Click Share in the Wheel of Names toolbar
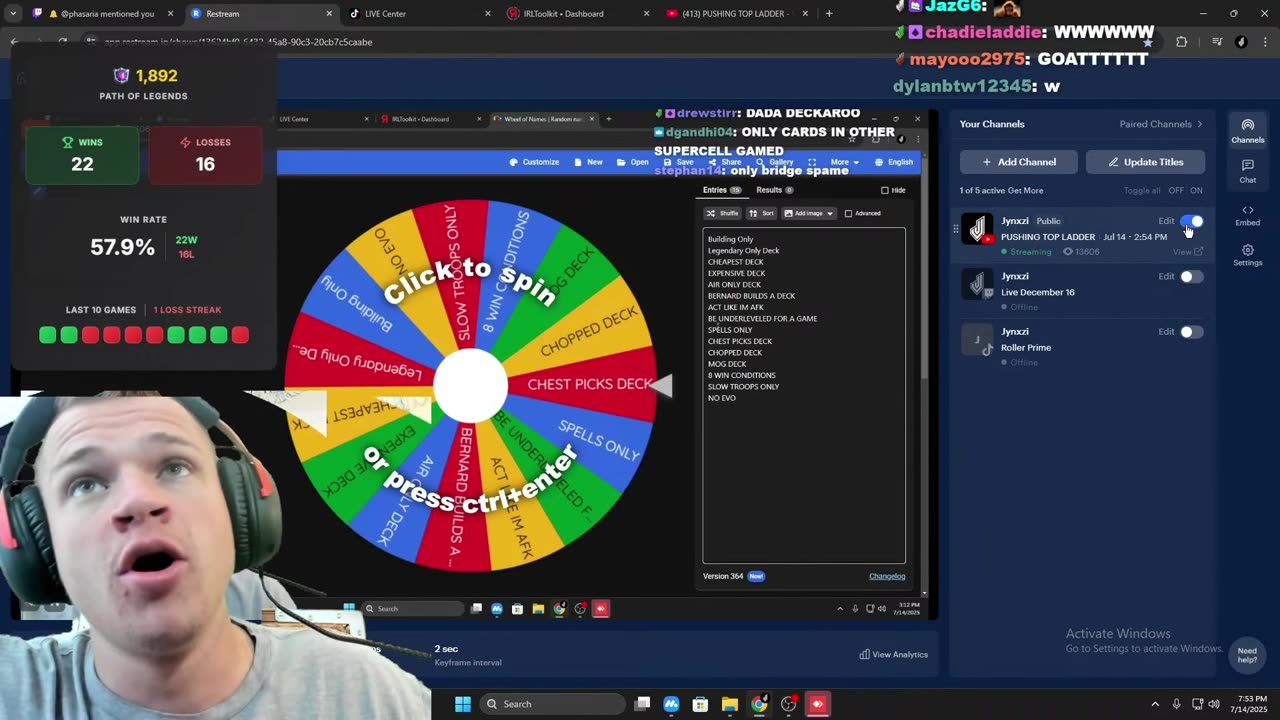 [725, 162]
